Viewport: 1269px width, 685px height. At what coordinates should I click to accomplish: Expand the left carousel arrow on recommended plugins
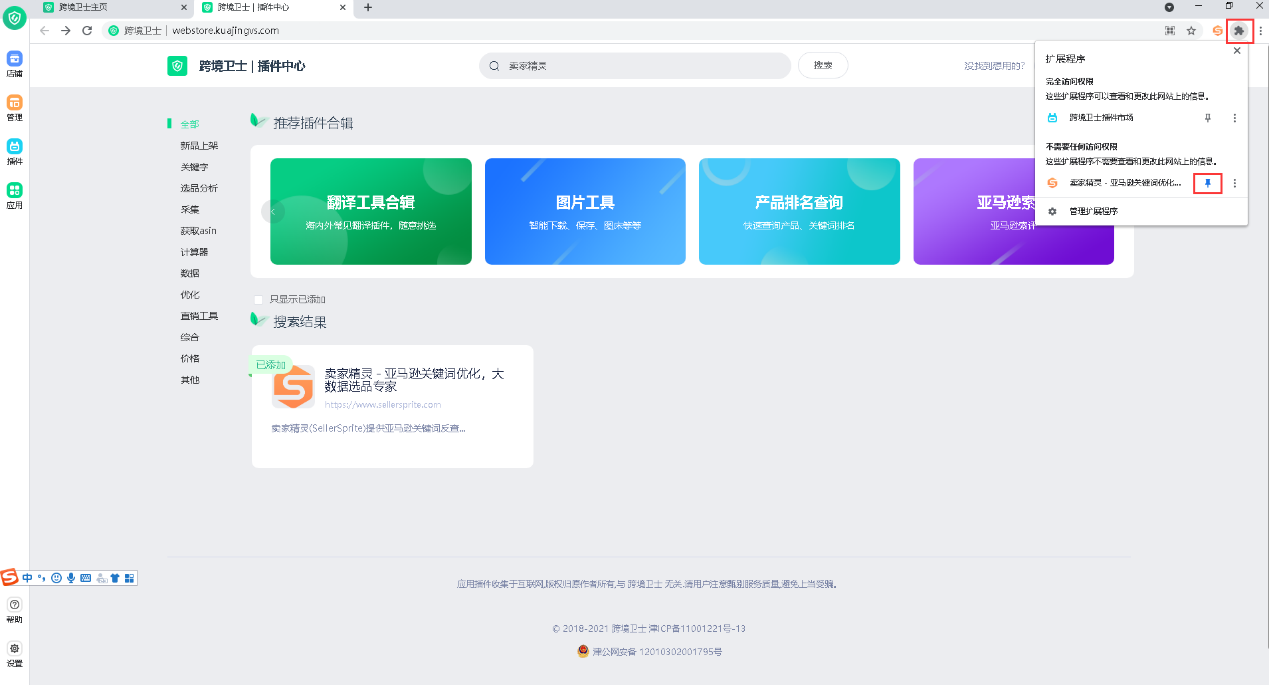[x=271, y=212]
